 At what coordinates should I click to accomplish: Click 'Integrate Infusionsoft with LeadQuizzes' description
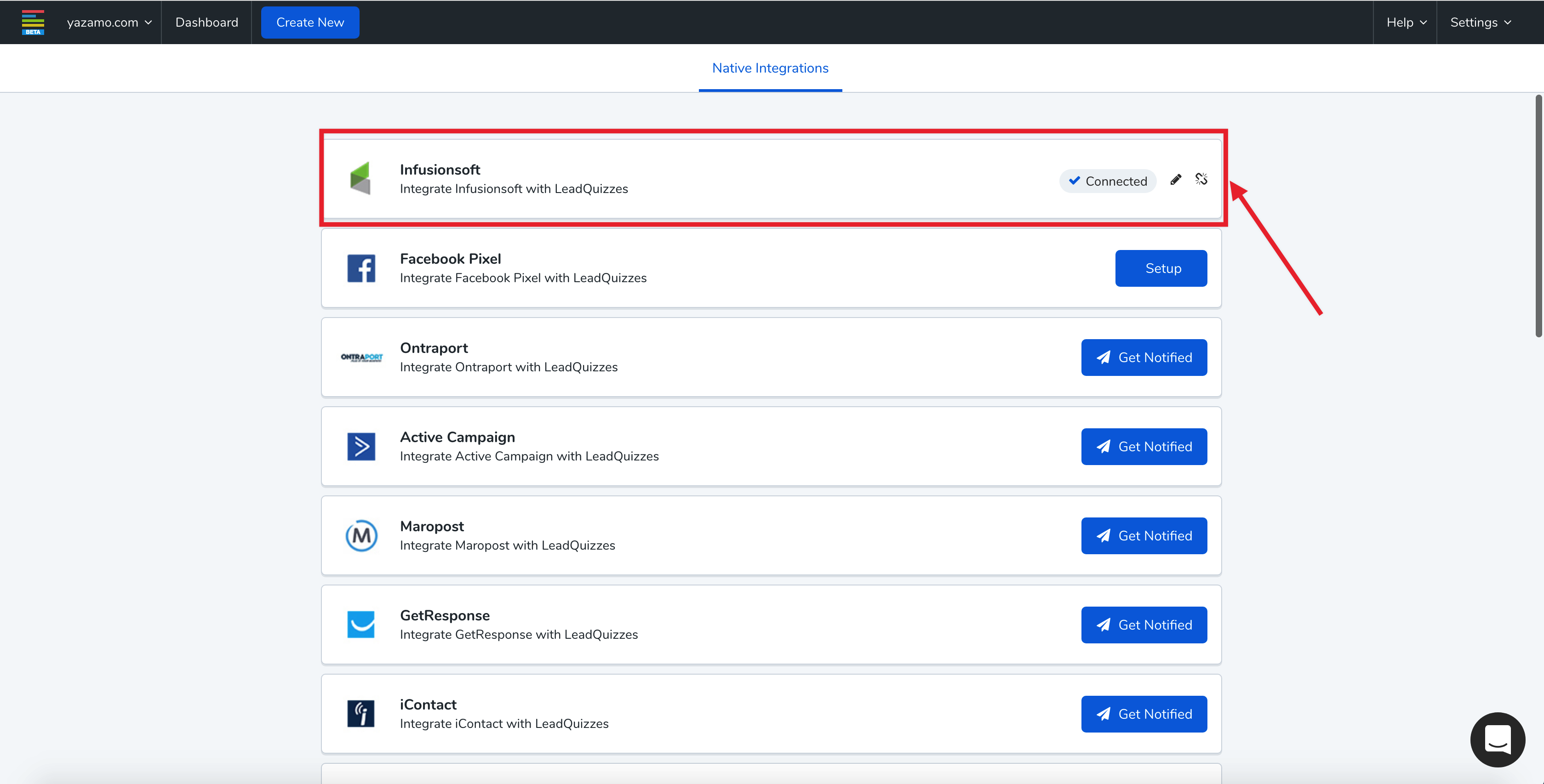(x=514, y=189)
